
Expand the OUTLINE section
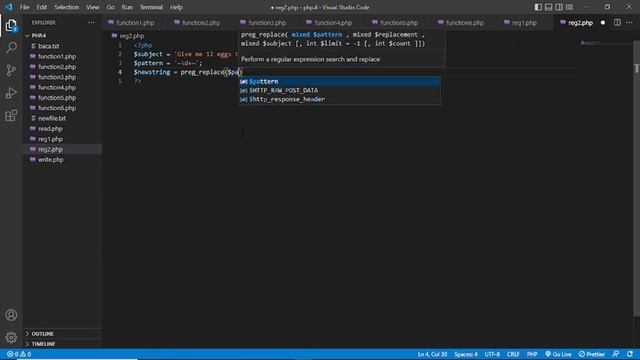62,333
